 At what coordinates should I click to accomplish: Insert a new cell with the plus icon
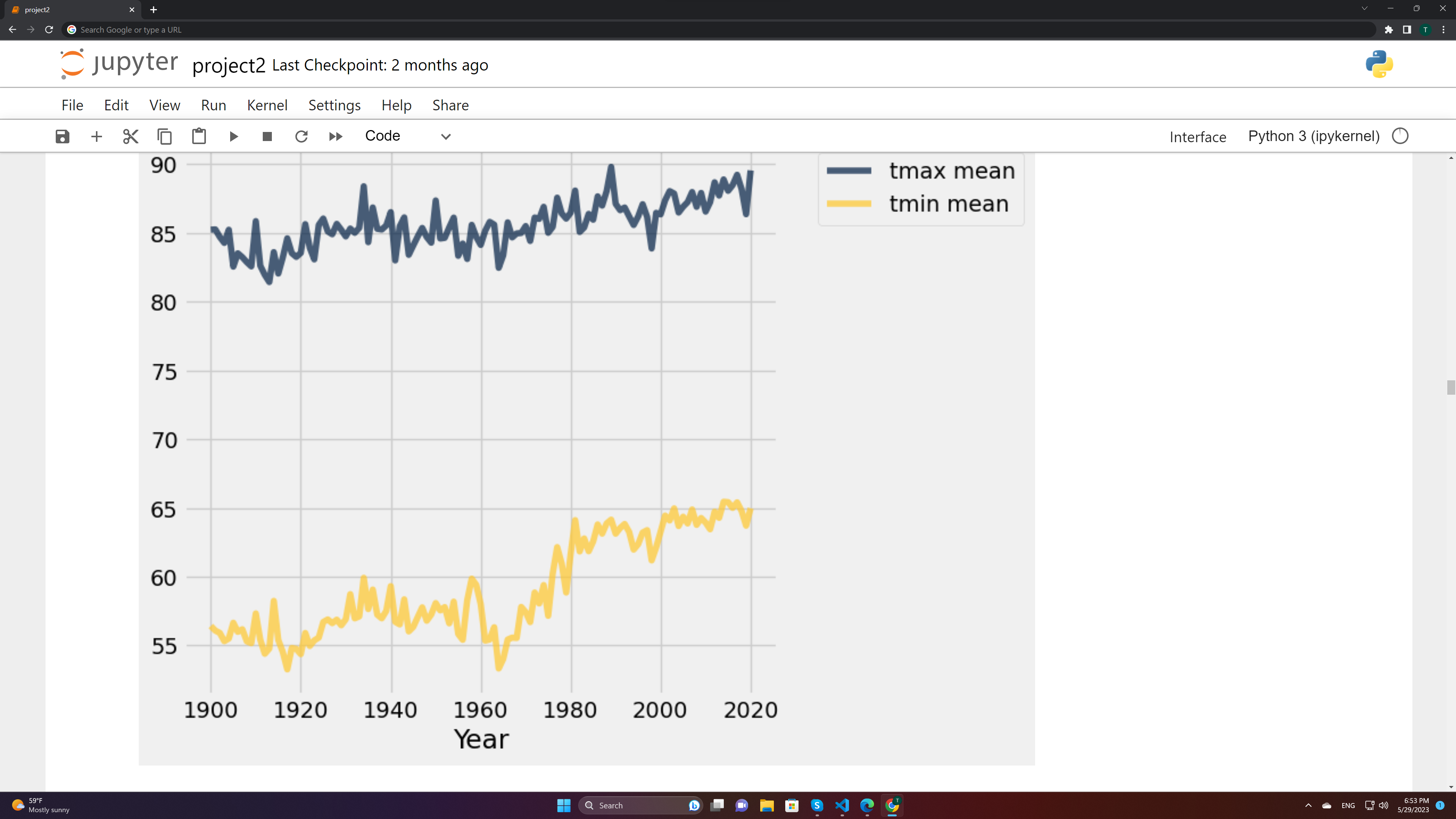[x=97, y=136]
